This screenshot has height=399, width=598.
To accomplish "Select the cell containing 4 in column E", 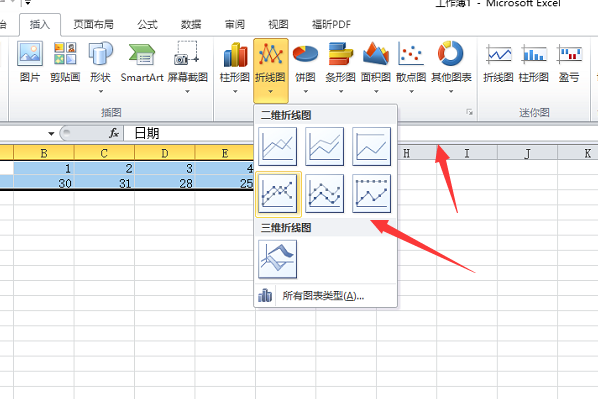I will coord(225,168).
